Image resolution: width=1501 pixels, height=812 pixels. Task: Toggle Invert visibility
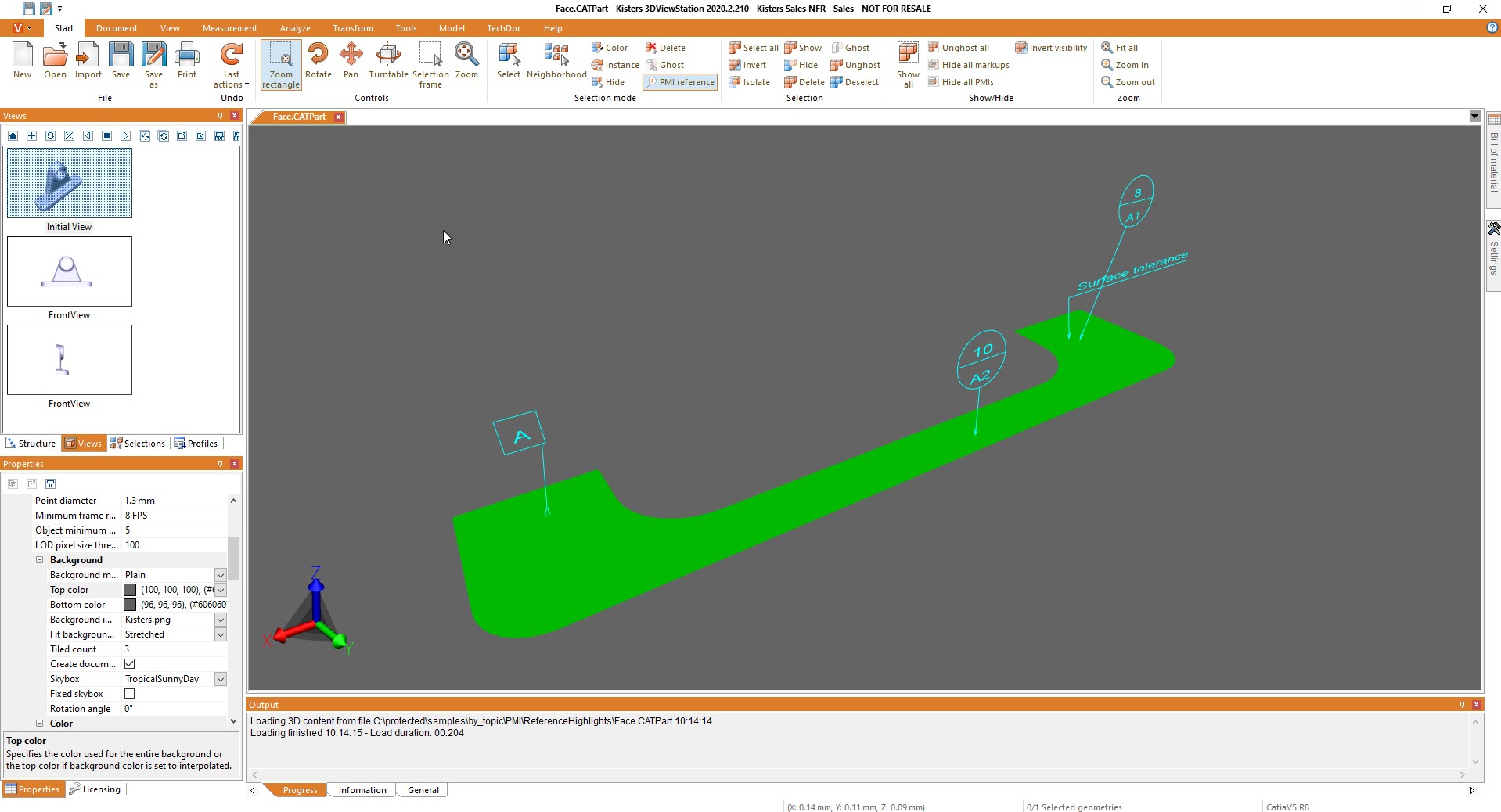1051,48
